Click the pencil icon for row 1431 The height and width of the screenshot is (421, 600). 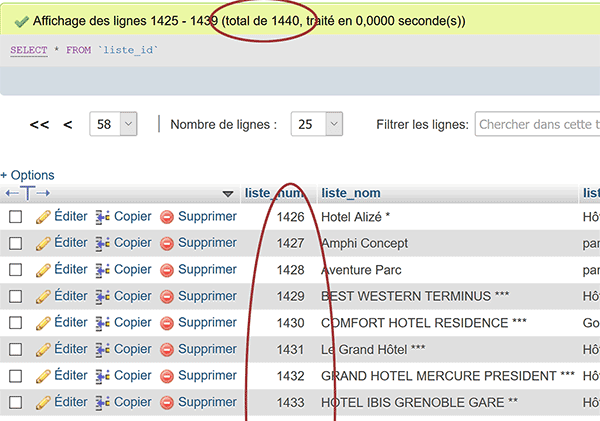pos(43,350)
